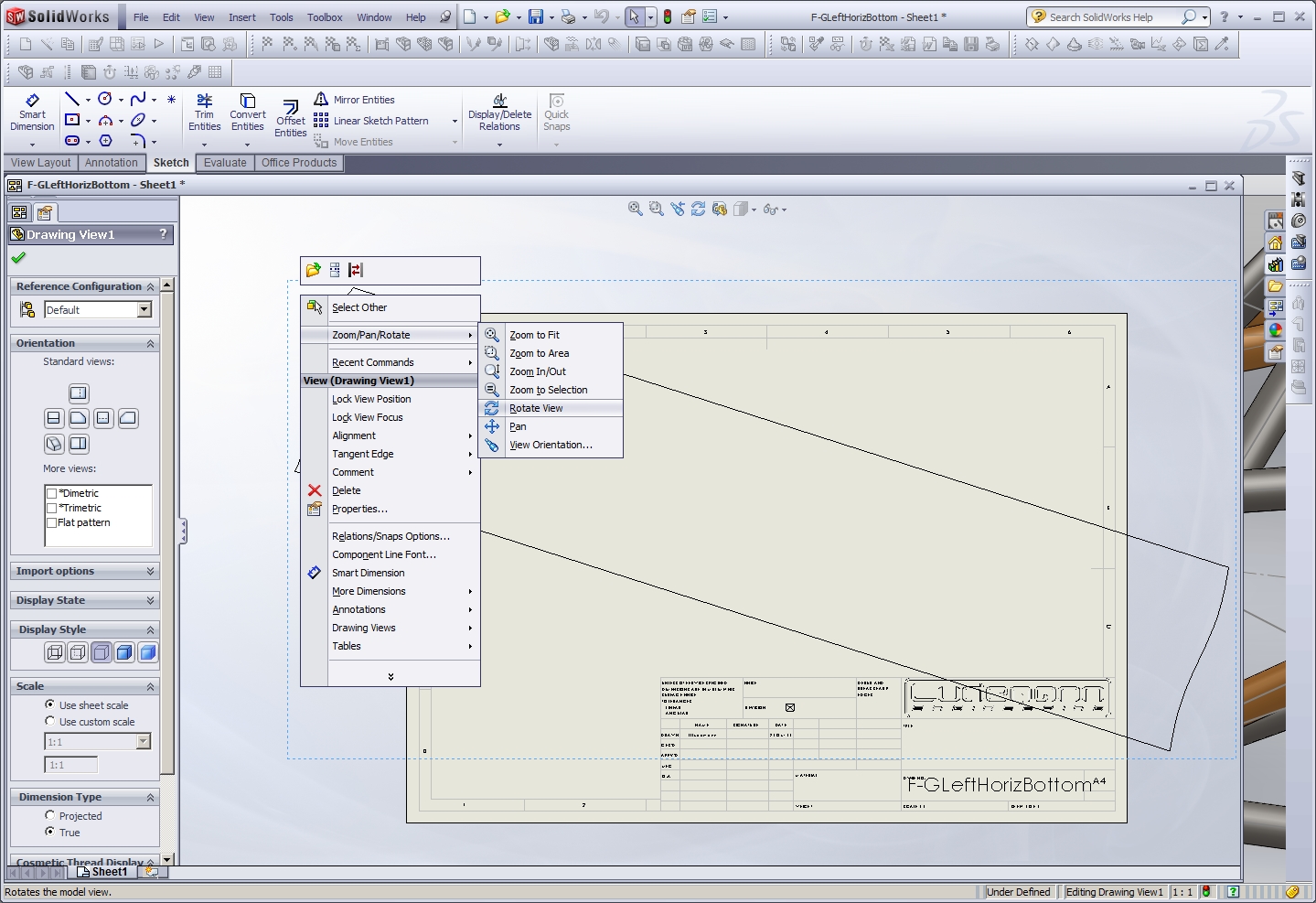This screenshot has width=1316, height=903.
Task: Choose Projected dimension type
Action: coord(50,815)
